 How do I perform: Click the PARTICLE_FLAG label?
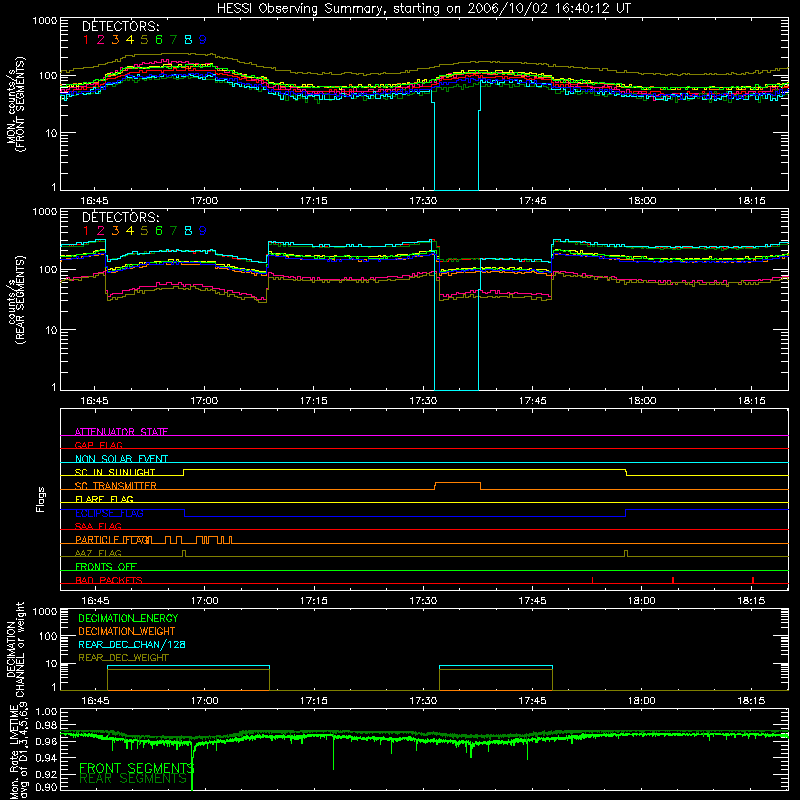(113, 539)
